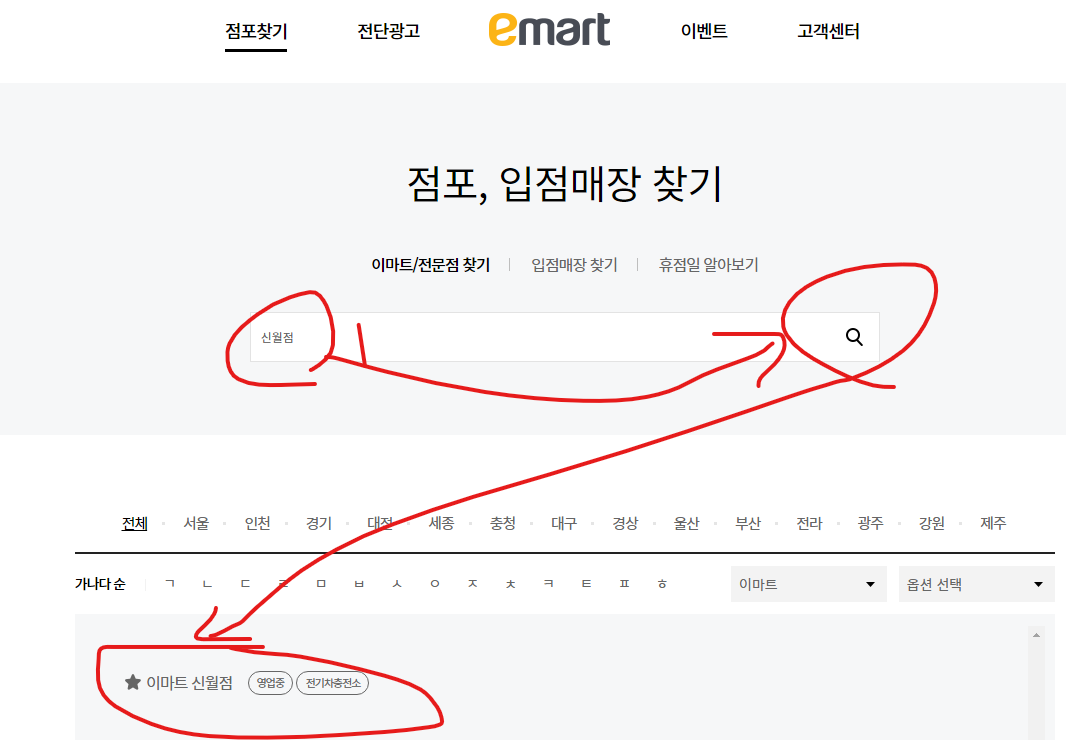
Task: Open the 점포찾기 menu
Action: click(x=256, y=31)
